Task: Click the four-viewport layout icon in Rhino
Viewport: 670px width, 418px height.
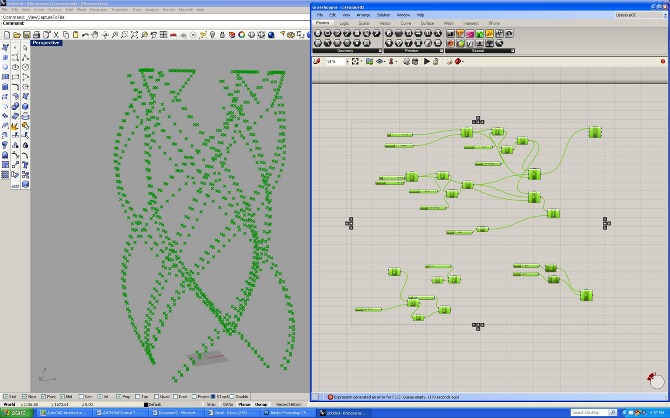Action: coord(163,35)
